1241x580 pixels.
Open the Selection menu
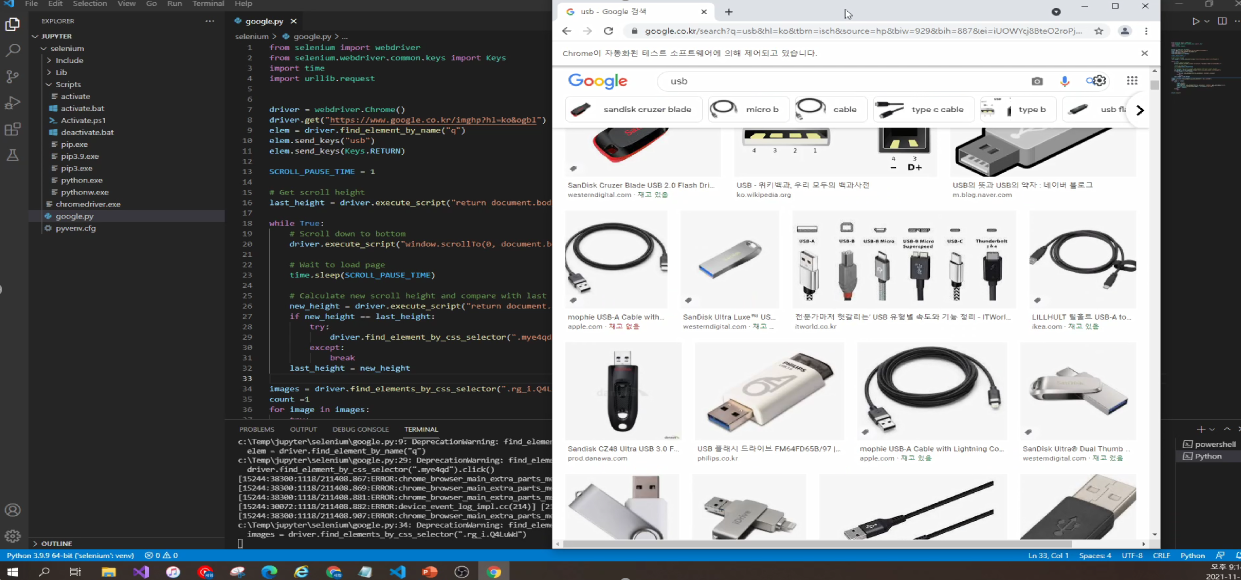click(x=90, y=4)
